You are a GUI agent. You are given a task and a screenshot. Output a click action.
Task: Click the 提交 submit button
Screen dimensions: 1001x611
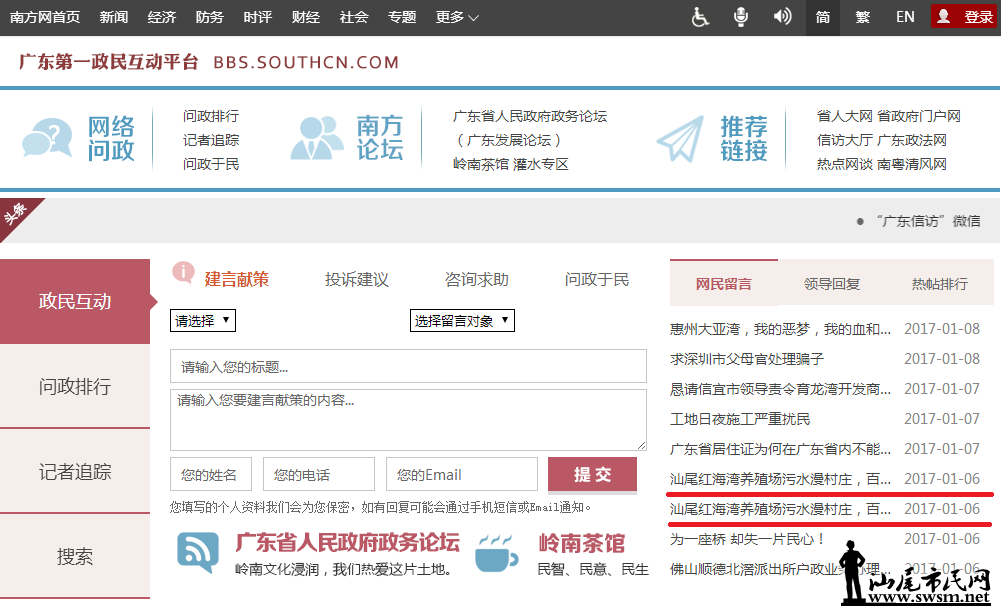pyautogui.click(x=592, y=474)
